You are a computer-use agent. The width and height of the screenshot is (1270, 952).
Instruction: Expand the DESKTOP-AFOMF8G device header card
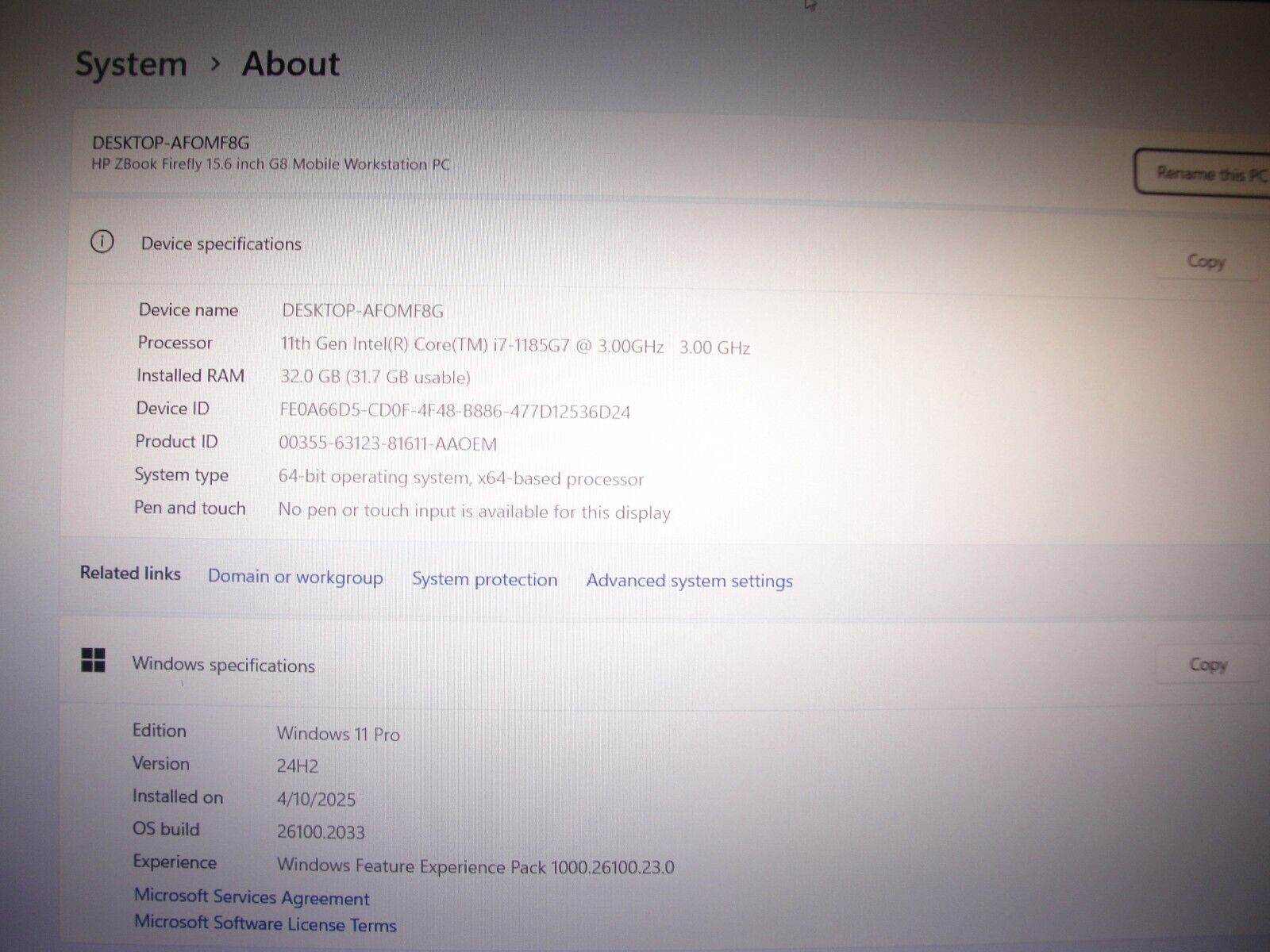tap(317, 155)
